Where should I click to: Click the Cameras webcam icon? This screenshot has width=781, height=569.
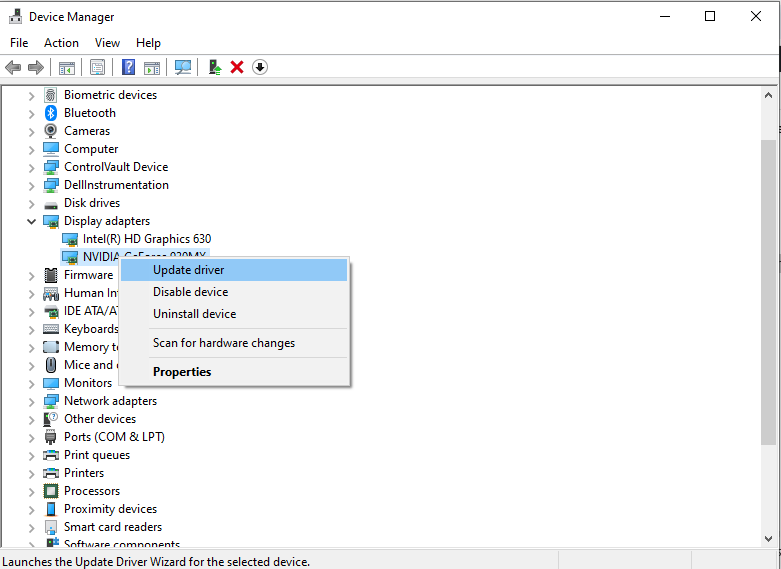[51, 131]
